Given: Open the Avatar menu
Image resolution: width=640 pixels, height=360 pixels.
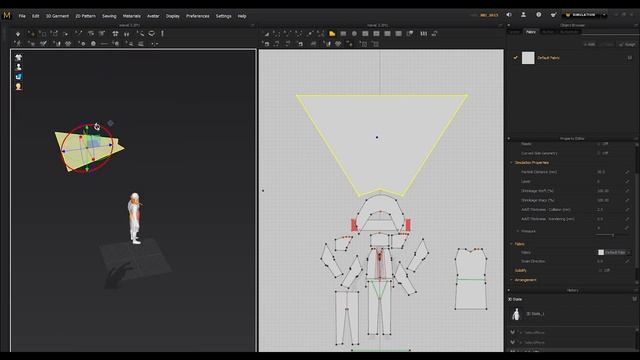Looking at the screenshot, I should pyautogui.click(x=153, y=16).
